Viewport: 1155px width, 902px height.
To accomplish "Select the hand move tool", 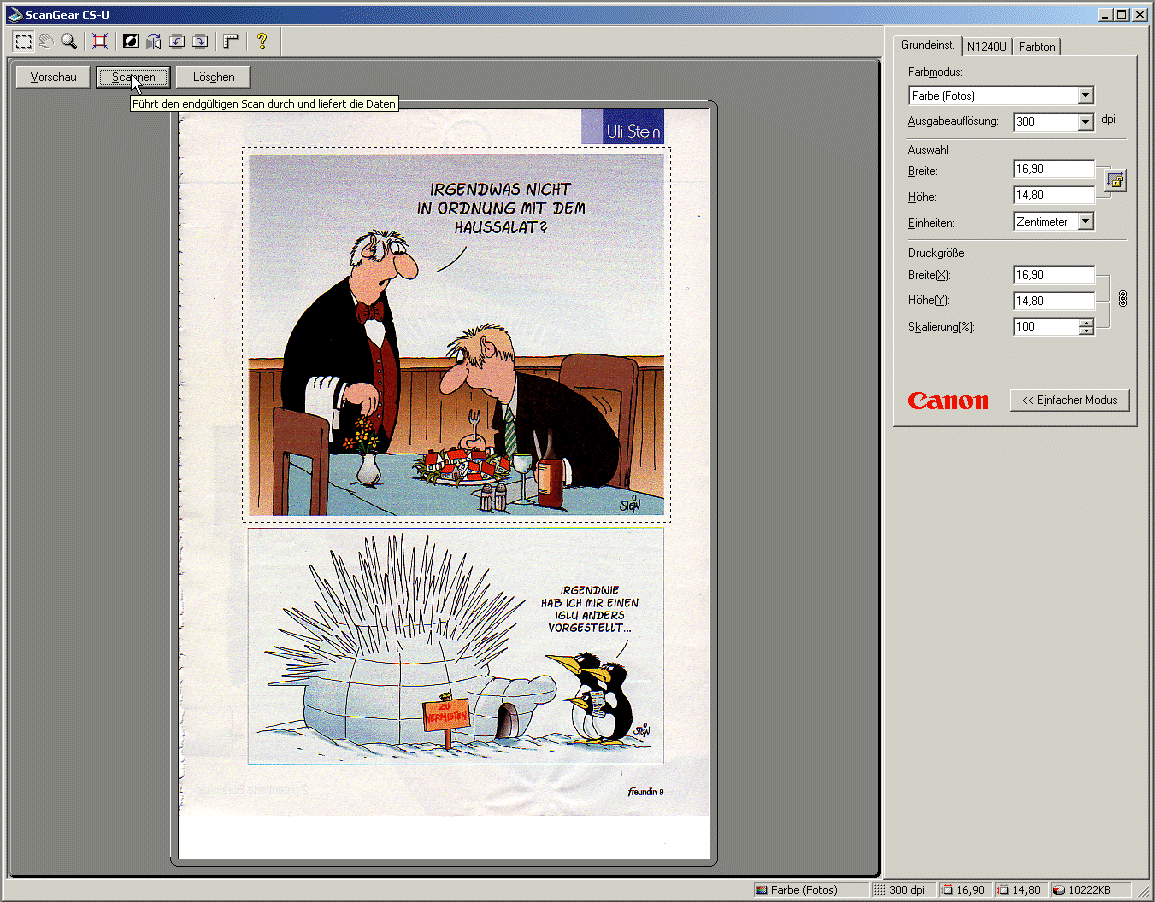I will pos(46,41).
